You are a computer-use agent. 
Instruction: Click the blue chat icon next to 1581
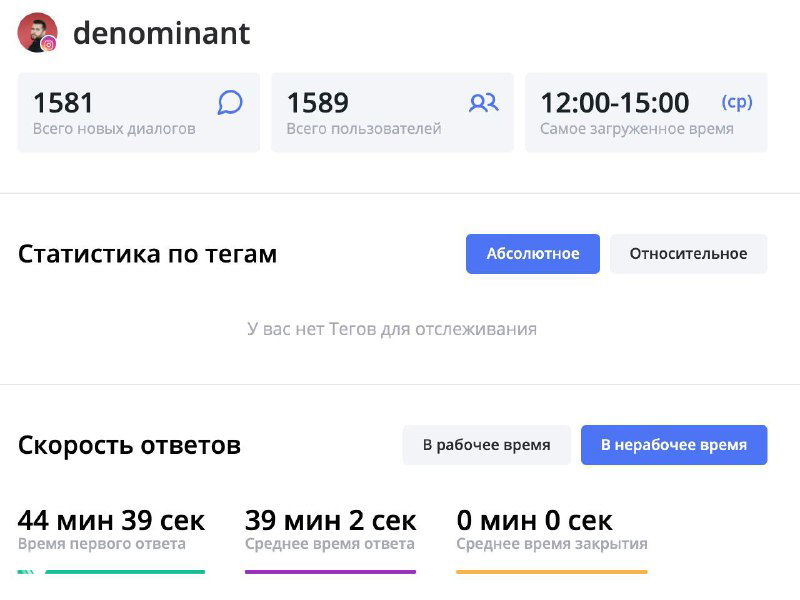pyautogui.click(x=229, y=102)
